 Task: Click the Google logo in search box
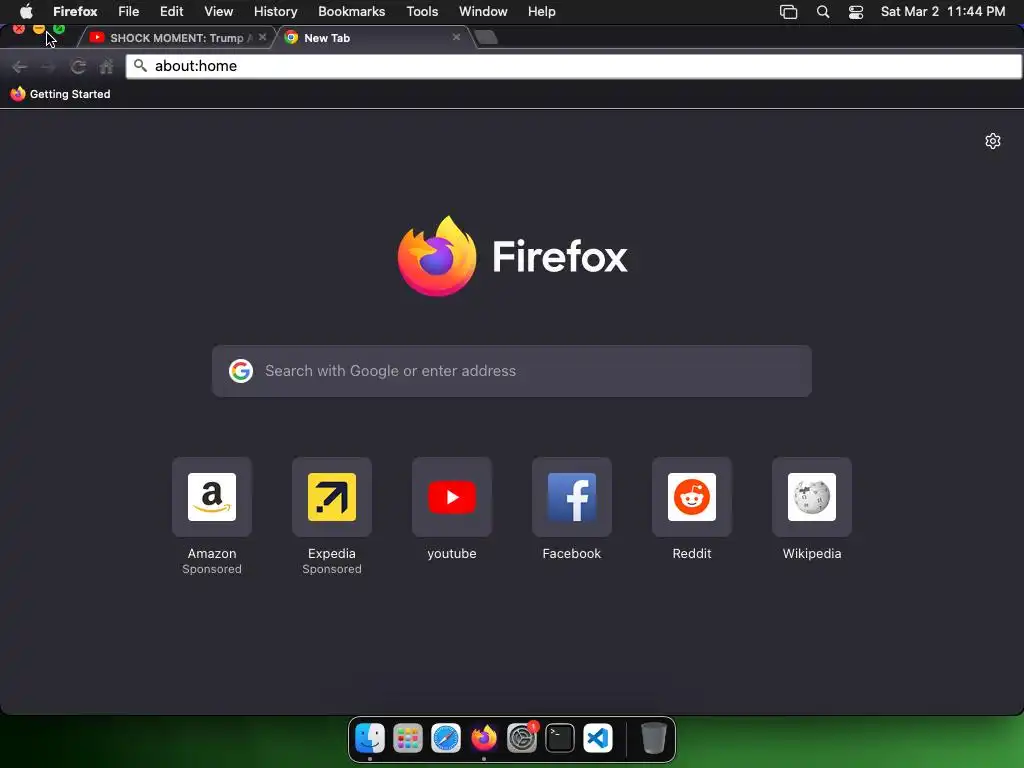[241, 371]
